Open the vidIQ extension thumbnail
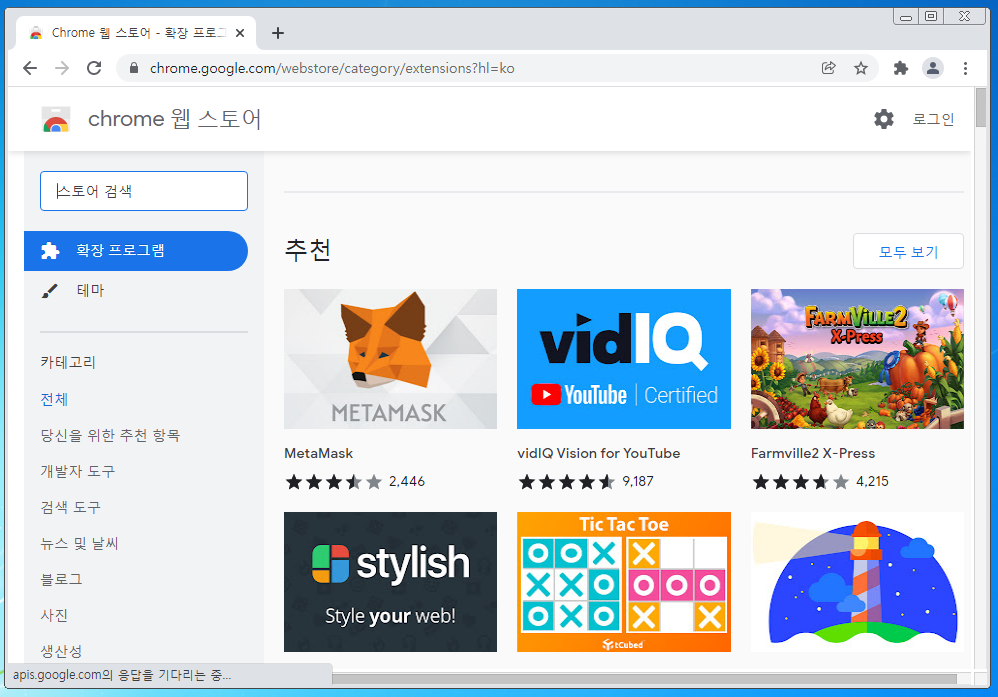Screen dimensions: 998x697 click(624, 359)
